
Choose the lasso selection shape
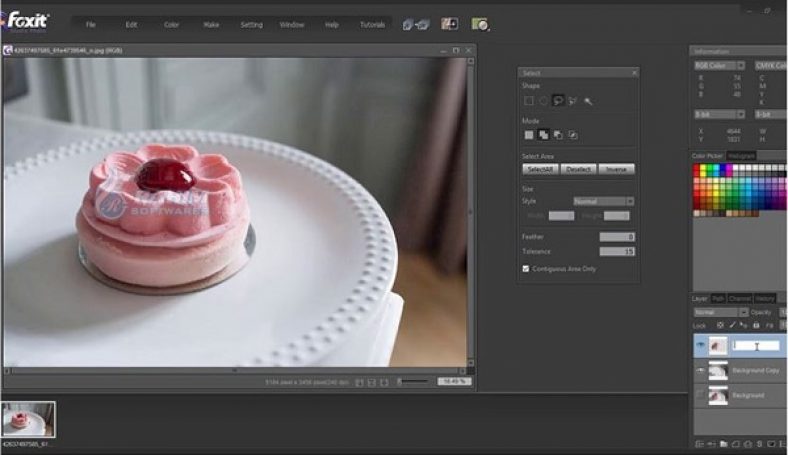click(558, 101)
